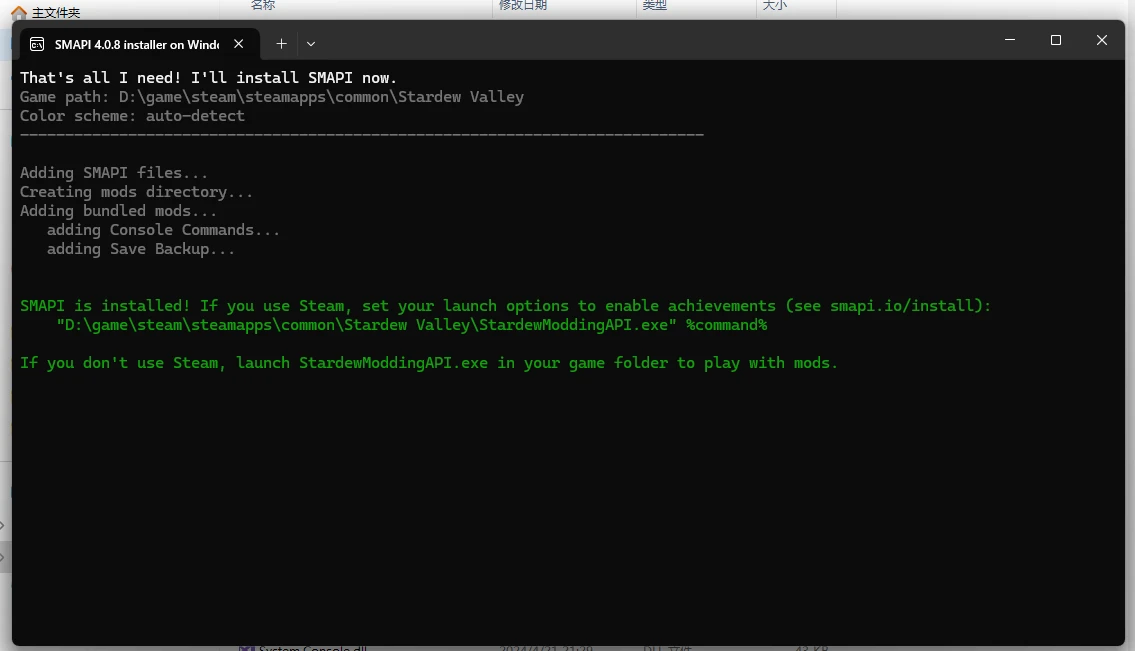Click the 'adding Console Commands...' line
The image size is (1135, 651).
[164, 230]
